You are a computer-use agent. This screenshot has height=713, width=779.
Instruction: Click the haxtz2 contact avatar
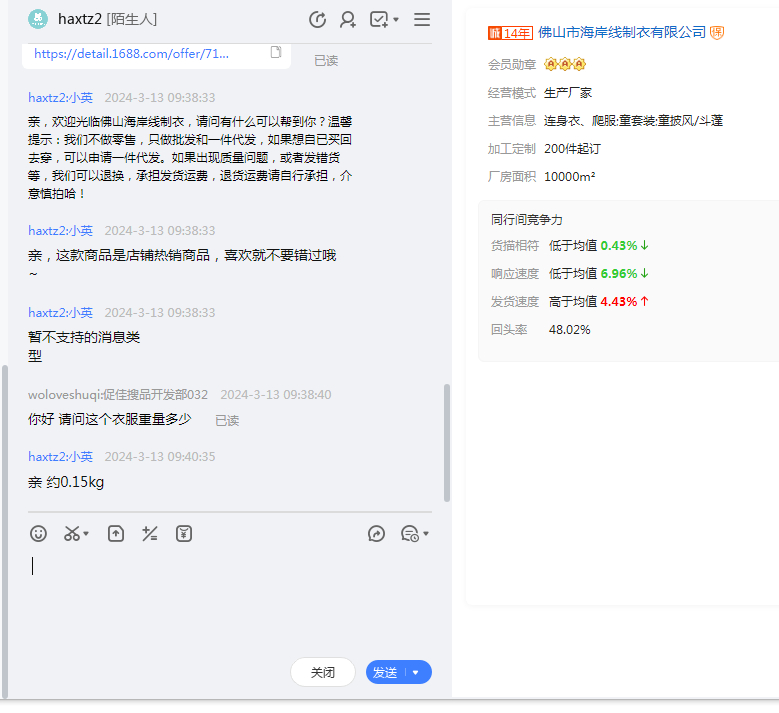[38, 19]
